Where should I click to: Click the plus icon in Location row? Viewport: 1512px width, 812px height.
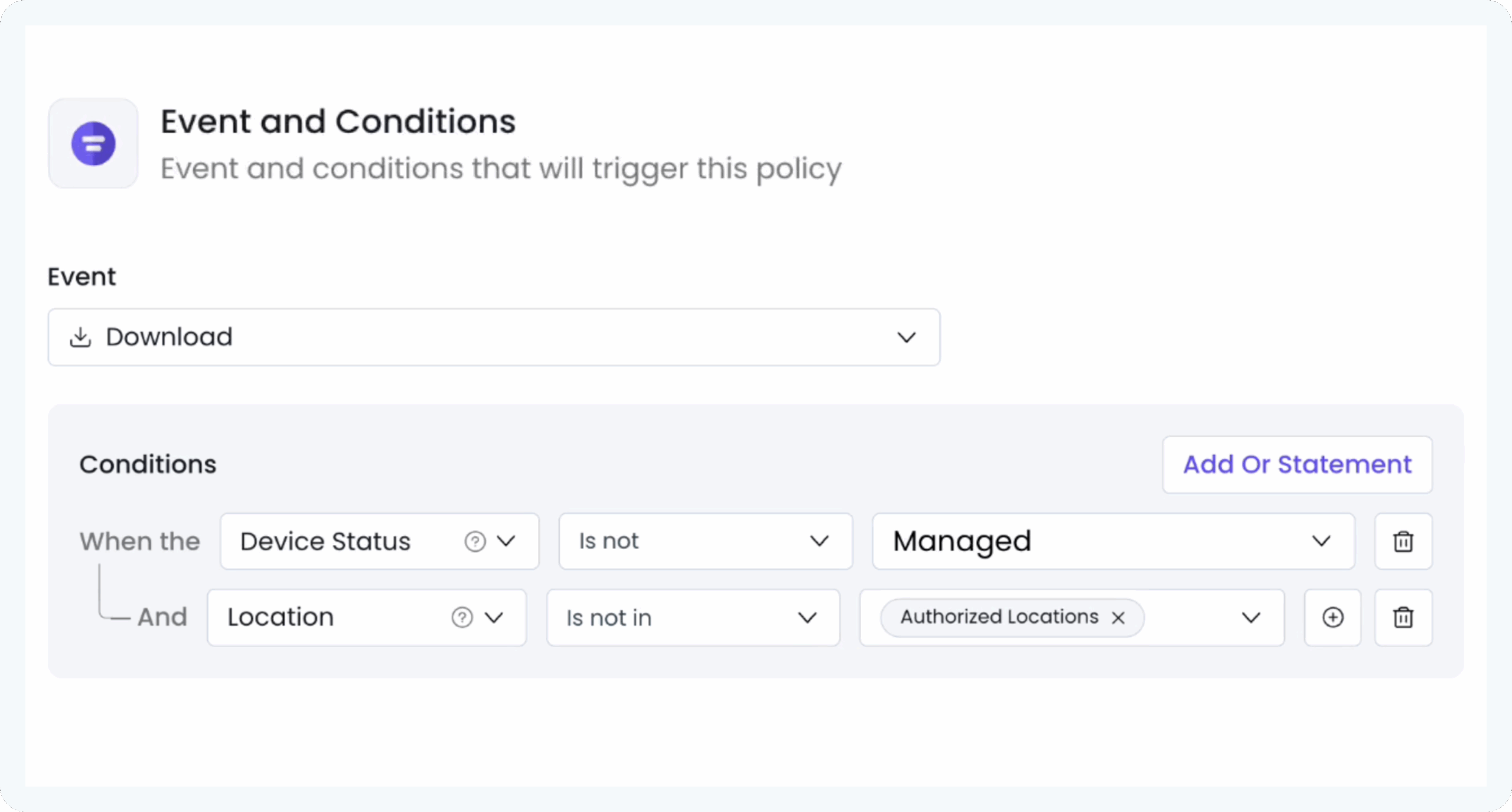[x=1332, y=618]
